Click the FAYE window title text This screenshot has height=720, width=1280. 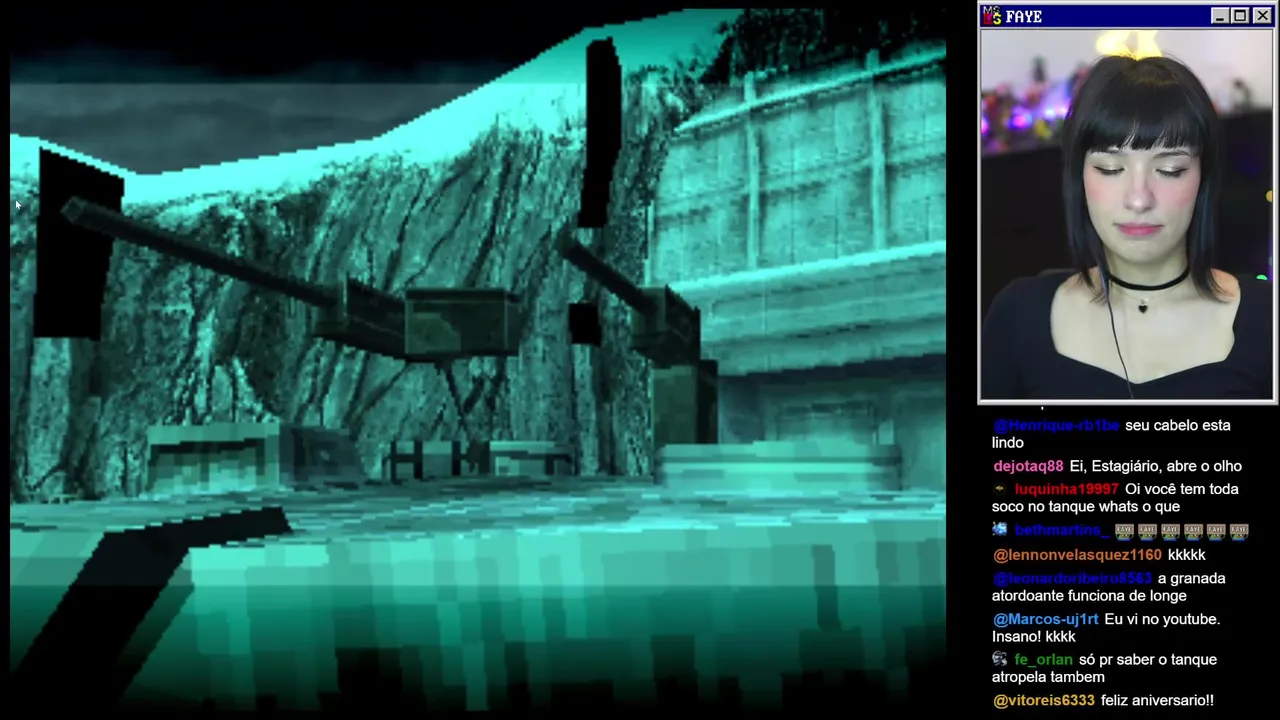(x=1024, y=16)
